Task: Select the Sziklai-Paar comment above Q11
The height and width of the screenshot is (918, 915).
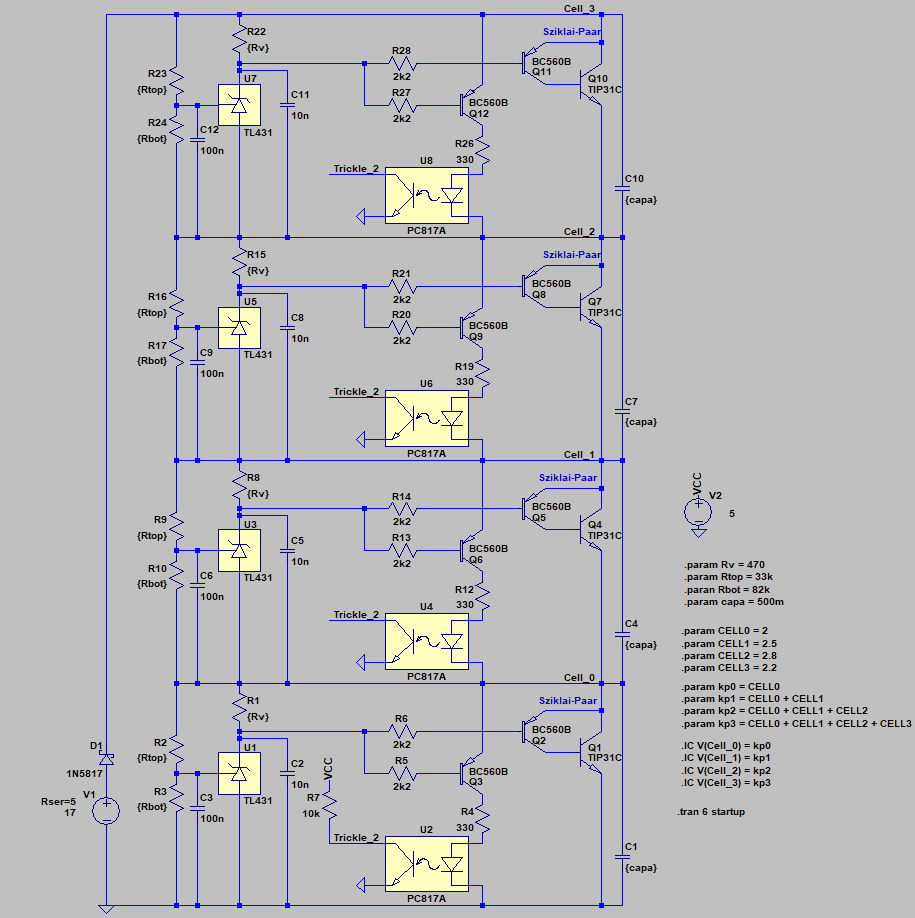Action: (572, 32)
